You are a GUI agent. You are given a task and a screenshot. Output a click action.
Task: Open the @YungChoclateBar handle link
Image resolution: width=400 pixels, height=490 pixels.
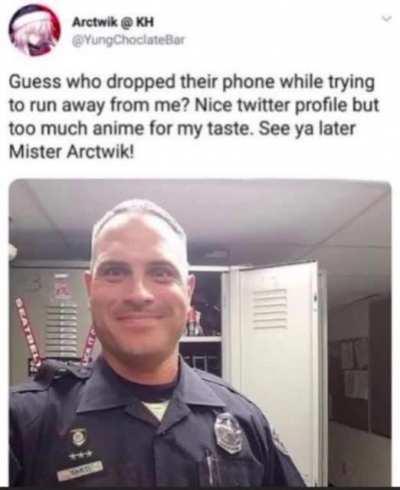128,40
